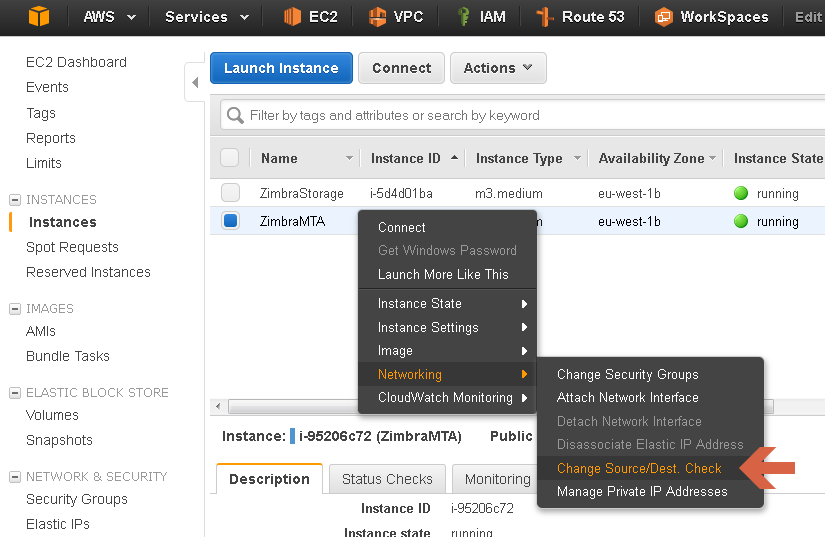Expand the CloudWatch Monitoring submenu
825x537 pixels.
447,398
